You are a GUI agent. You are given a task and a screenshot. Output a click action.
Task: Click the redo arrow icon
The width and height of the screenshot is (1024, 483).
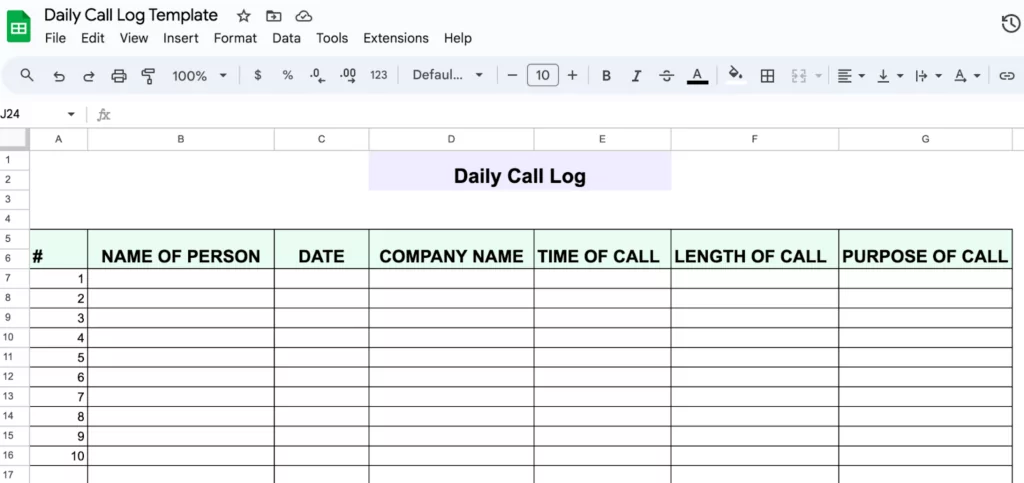(x=88, y=75)
